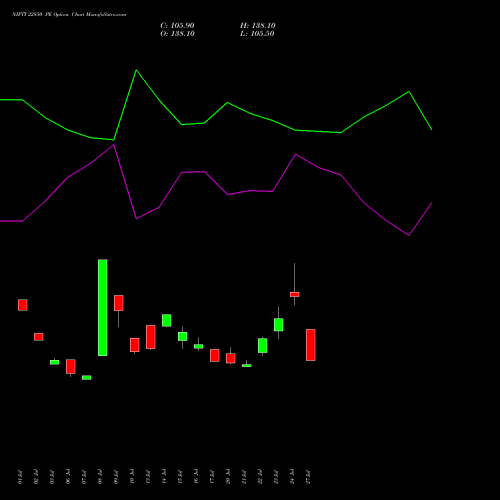
Task: Click the 15 Jul date label
Action: [x=180, y=477]
